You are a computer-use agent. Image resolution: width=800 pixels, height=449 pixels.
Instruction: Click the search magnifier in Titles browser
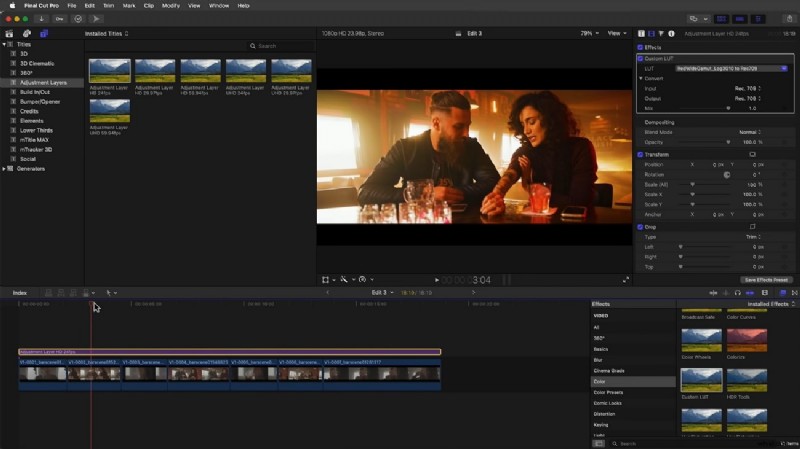[253, 46]
